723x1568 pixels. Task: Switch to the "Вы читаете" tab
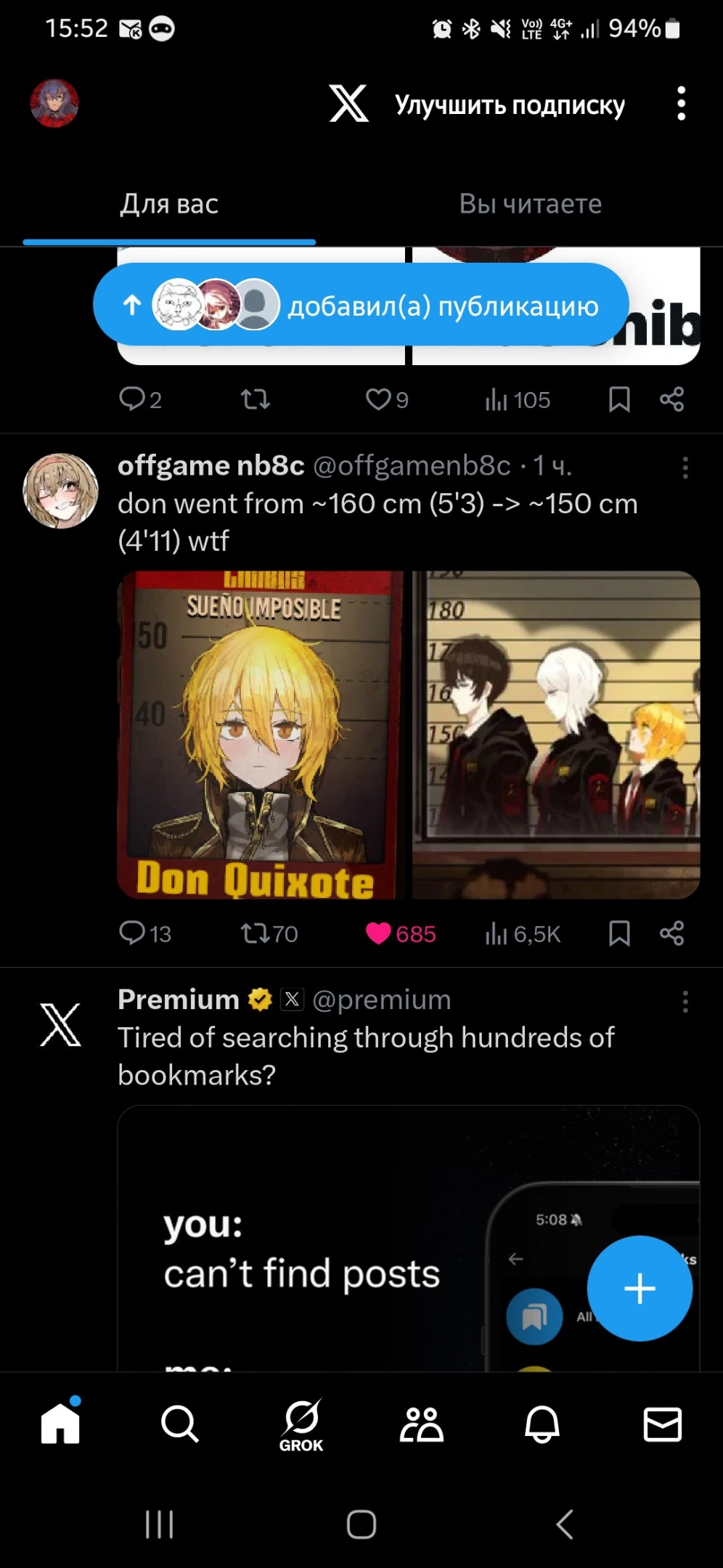point(531,204)
